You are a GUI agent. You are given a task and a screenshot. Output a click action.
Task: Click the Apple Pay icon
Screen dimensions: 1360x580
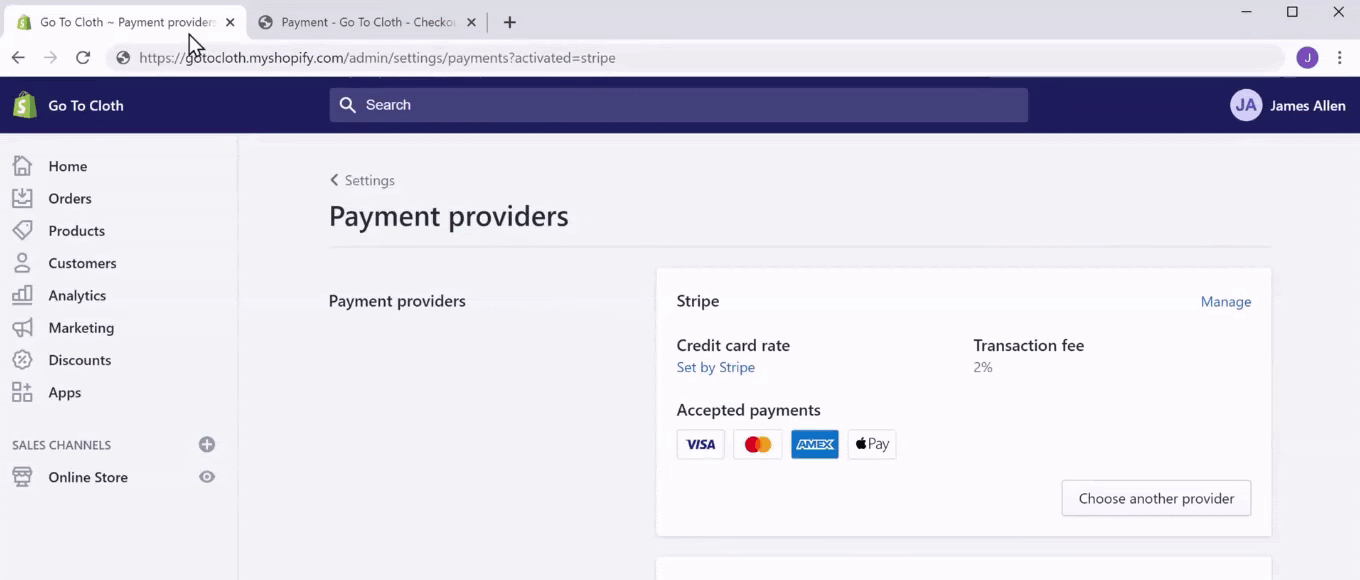point(872,444)
